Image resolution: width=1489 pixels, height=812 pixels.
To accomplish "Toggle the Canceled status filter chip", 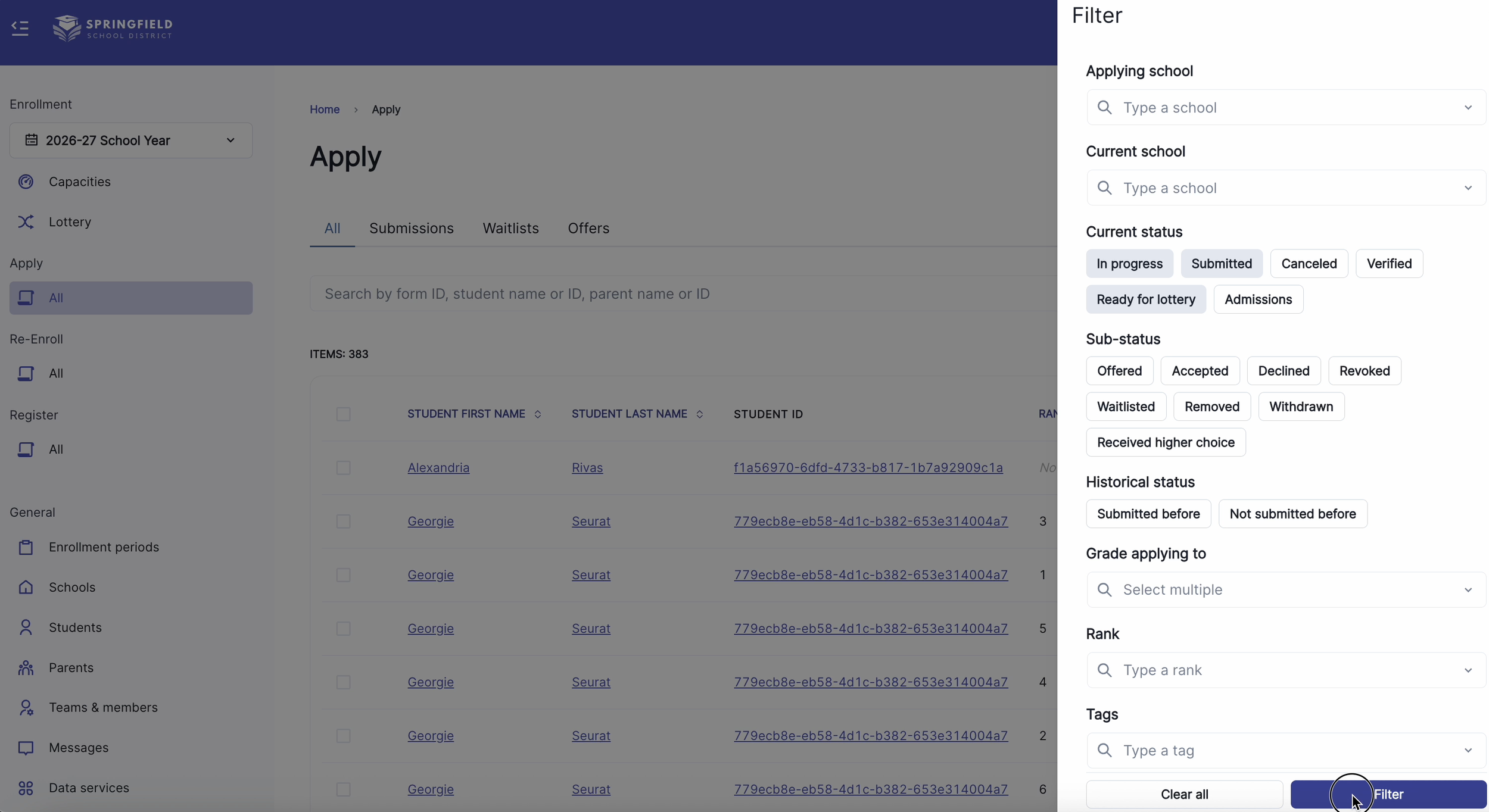I will pos(1309,264).
